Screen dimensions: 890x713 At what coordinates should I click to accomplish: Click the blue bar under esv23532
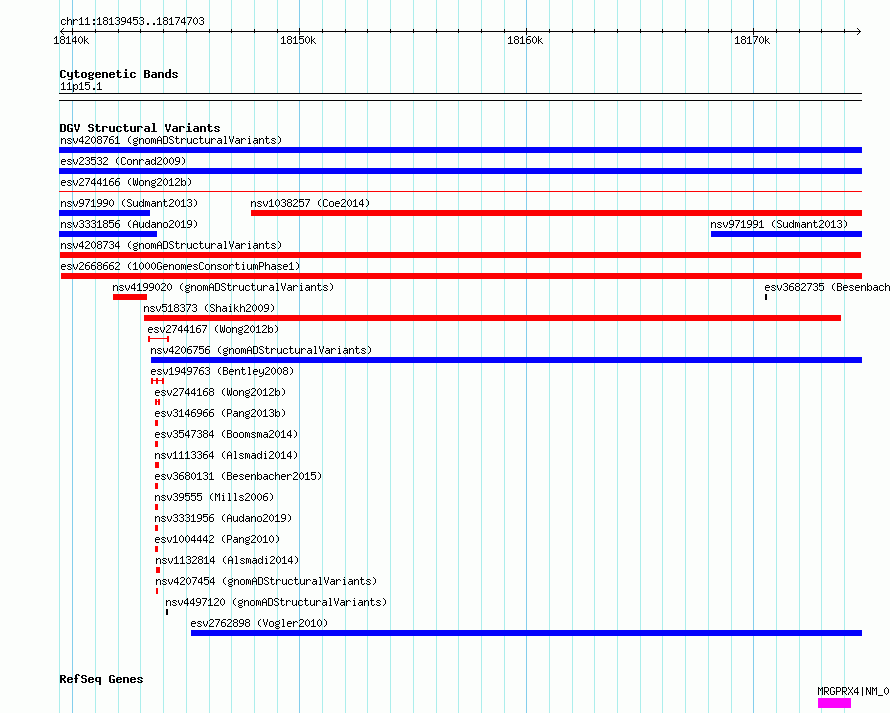[x=460, y=171]
